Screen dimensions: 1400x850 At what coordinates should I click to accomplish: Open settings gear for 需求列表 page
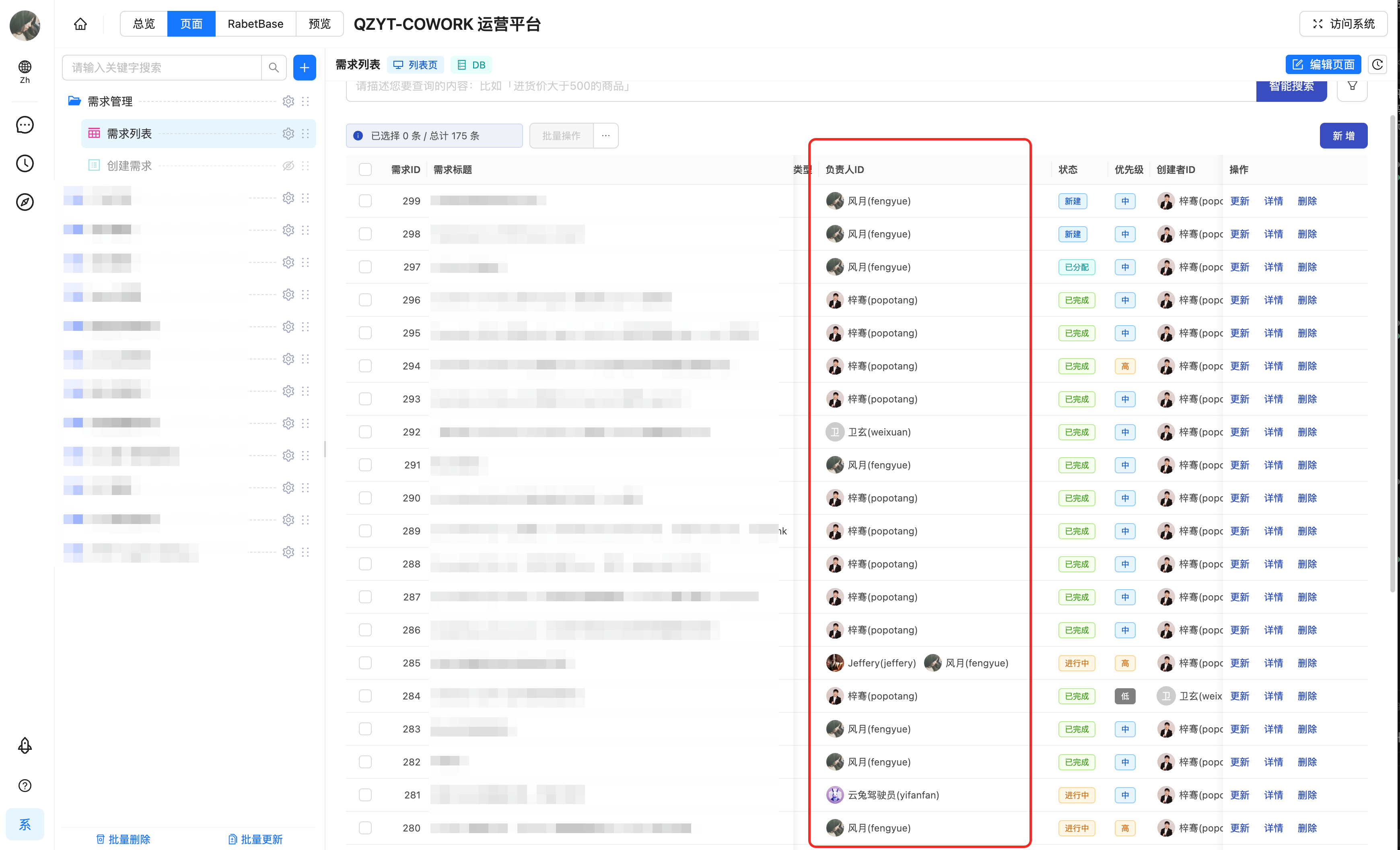tap(288, 134)
